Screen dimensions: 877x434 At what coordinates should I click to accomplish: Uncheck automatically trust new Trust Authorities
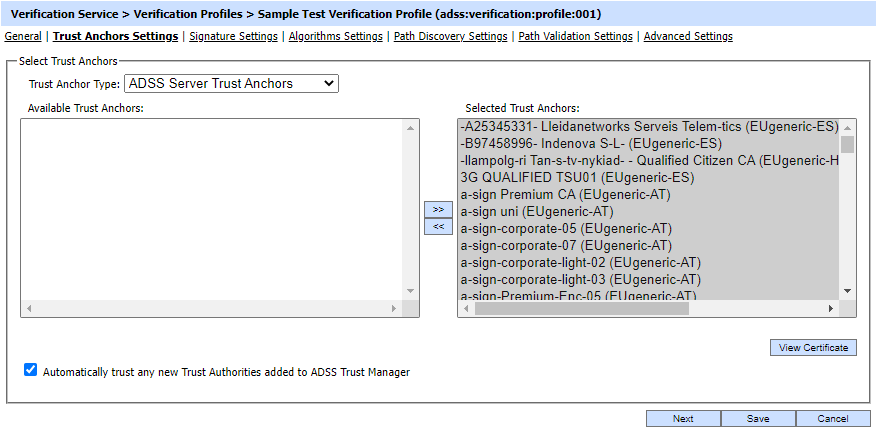(x=31, y=370)
